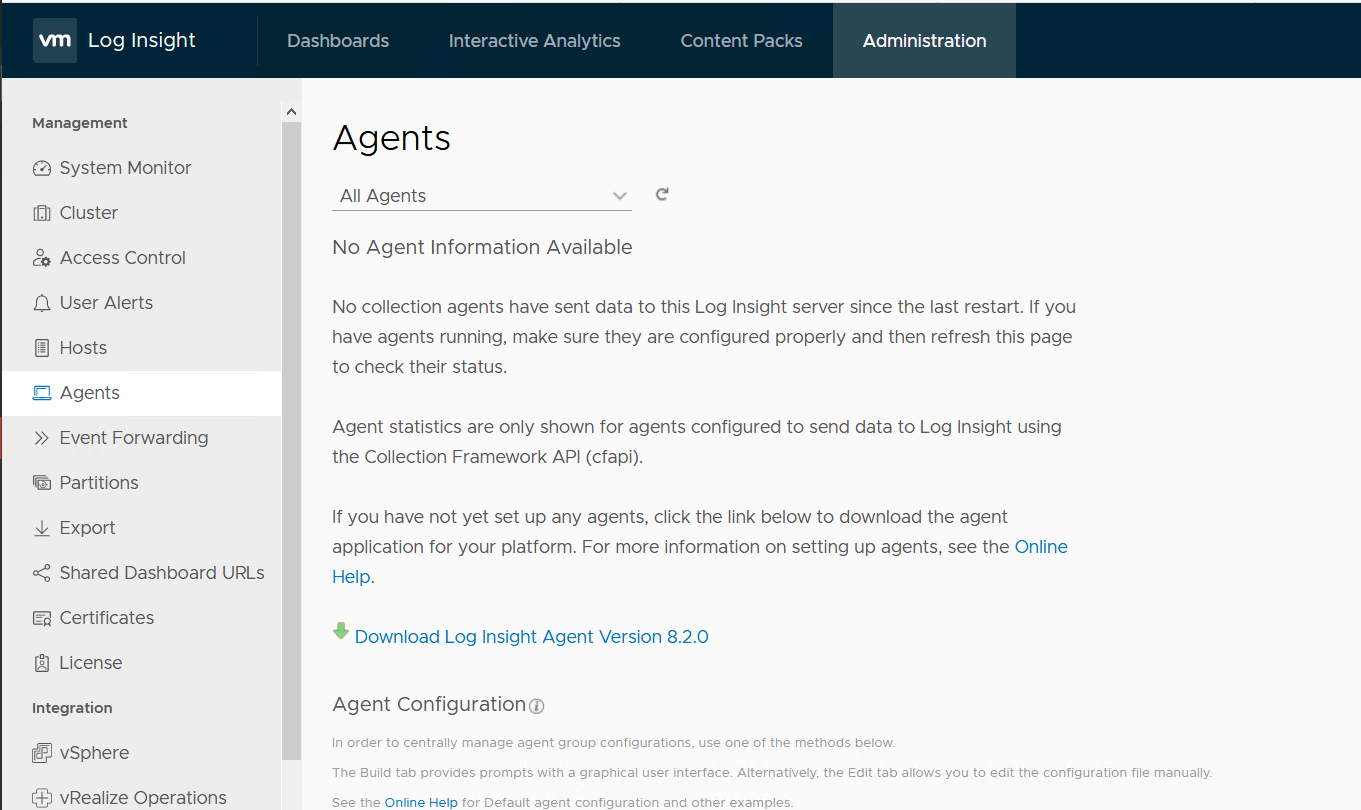This screenshot has width=1361, height=810.
Task: Select the Event Forwarding icon
Action: (42, 437)
